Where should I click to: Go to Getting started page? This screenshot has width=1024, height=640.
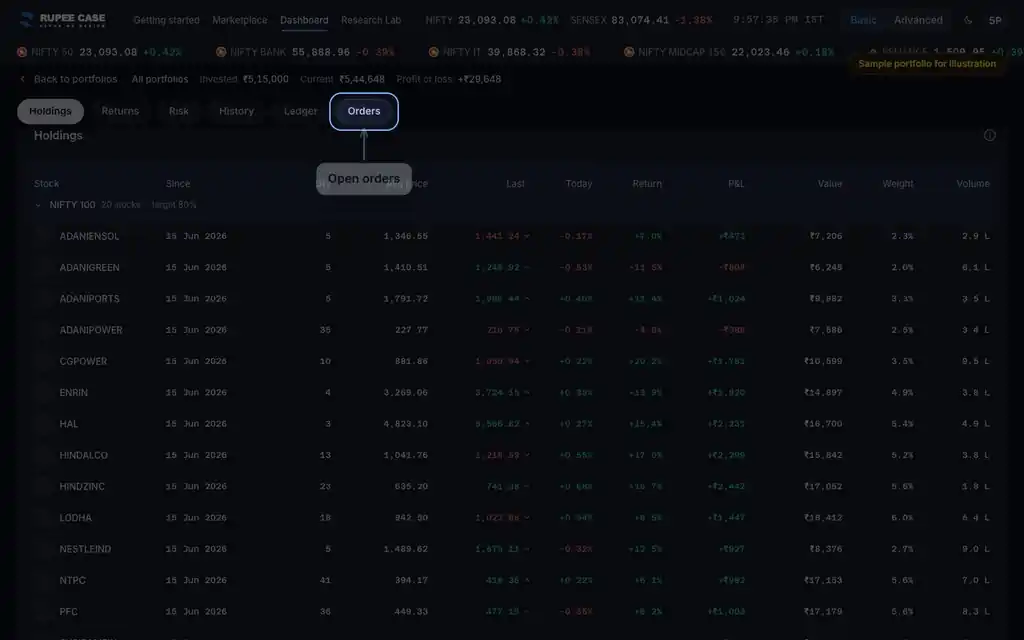pyautogui.click(x=167, y=20)
